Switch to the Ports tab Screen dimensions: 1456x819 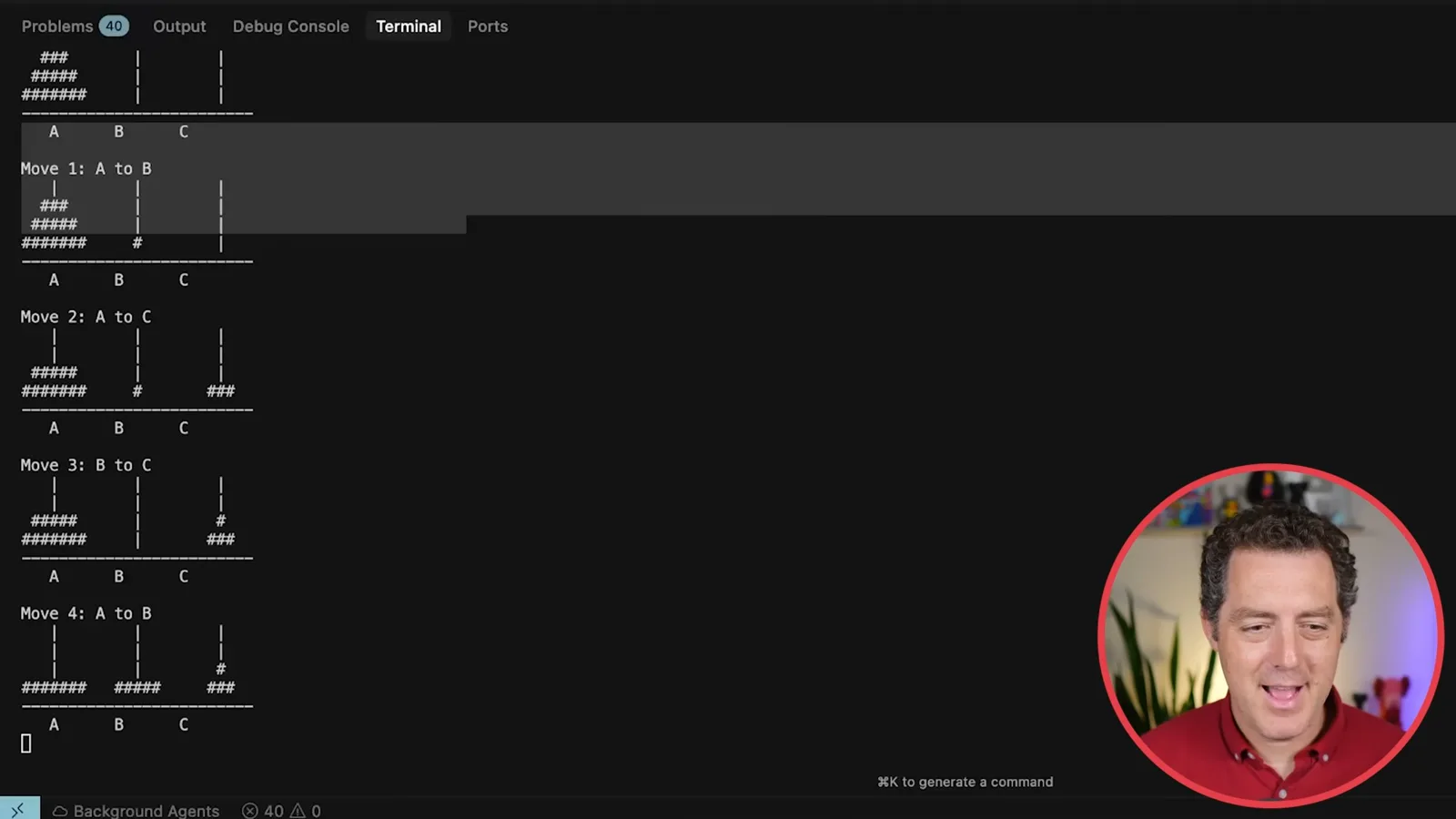point(488,26)
